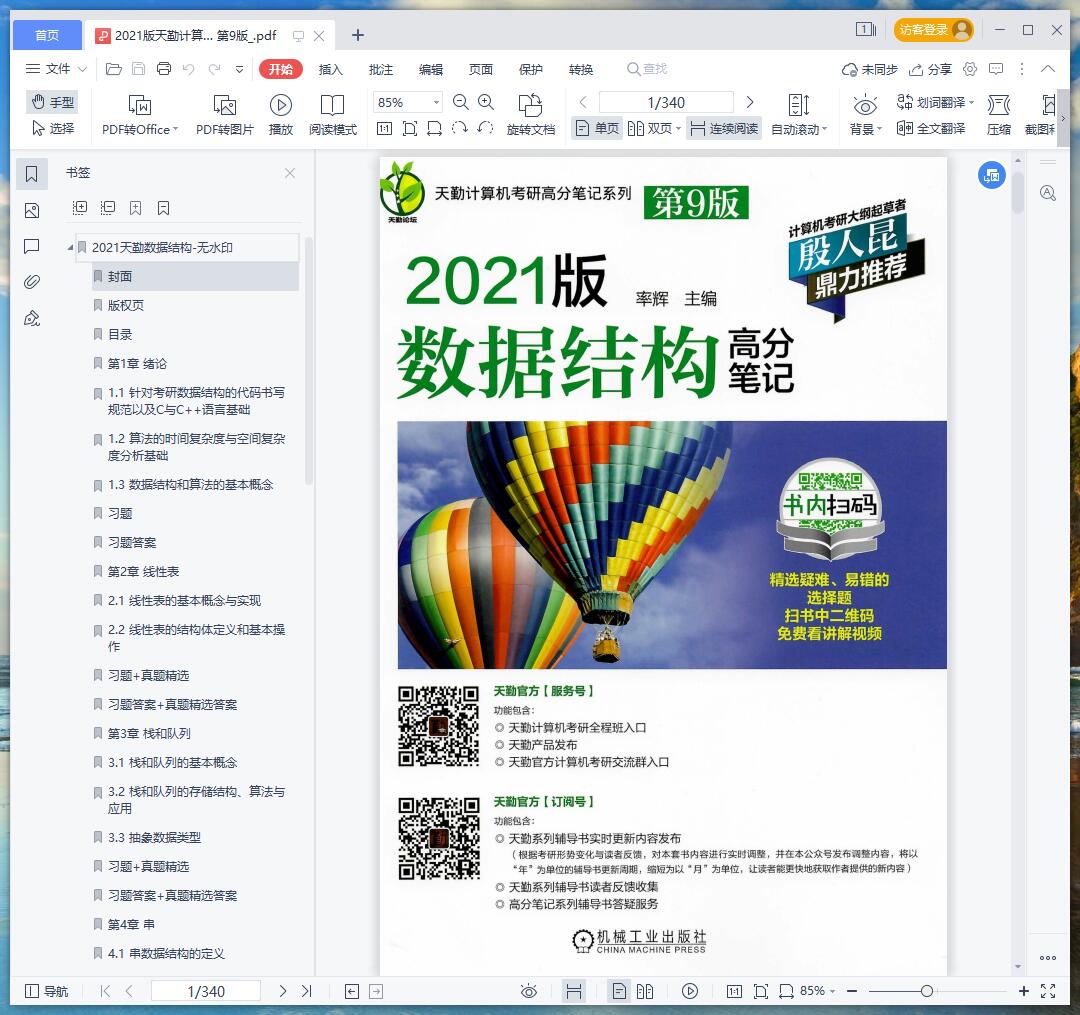The image size is (1080, 1015).
Task: Open the 插入 ribbon tab
Action: (x=331, y=70)
